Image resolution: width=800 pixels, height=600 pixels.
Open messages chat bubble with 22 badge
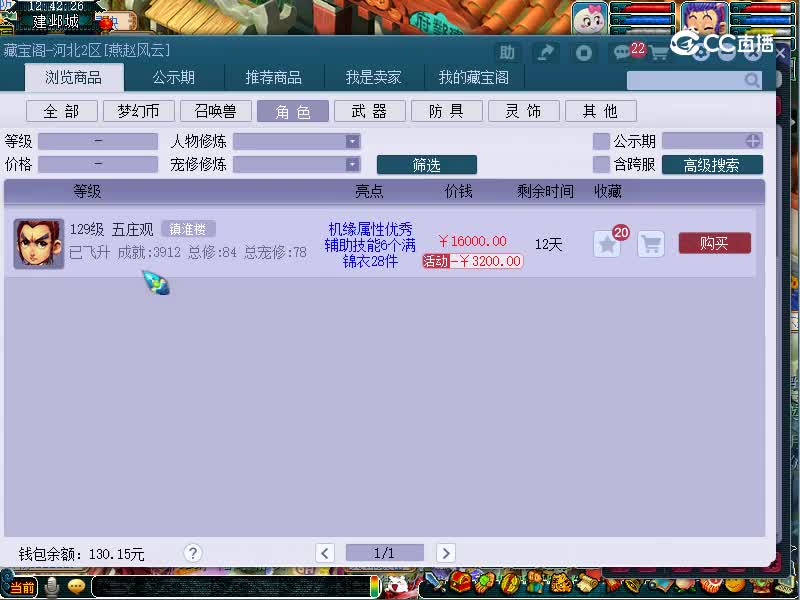click(x=624, y=52)
